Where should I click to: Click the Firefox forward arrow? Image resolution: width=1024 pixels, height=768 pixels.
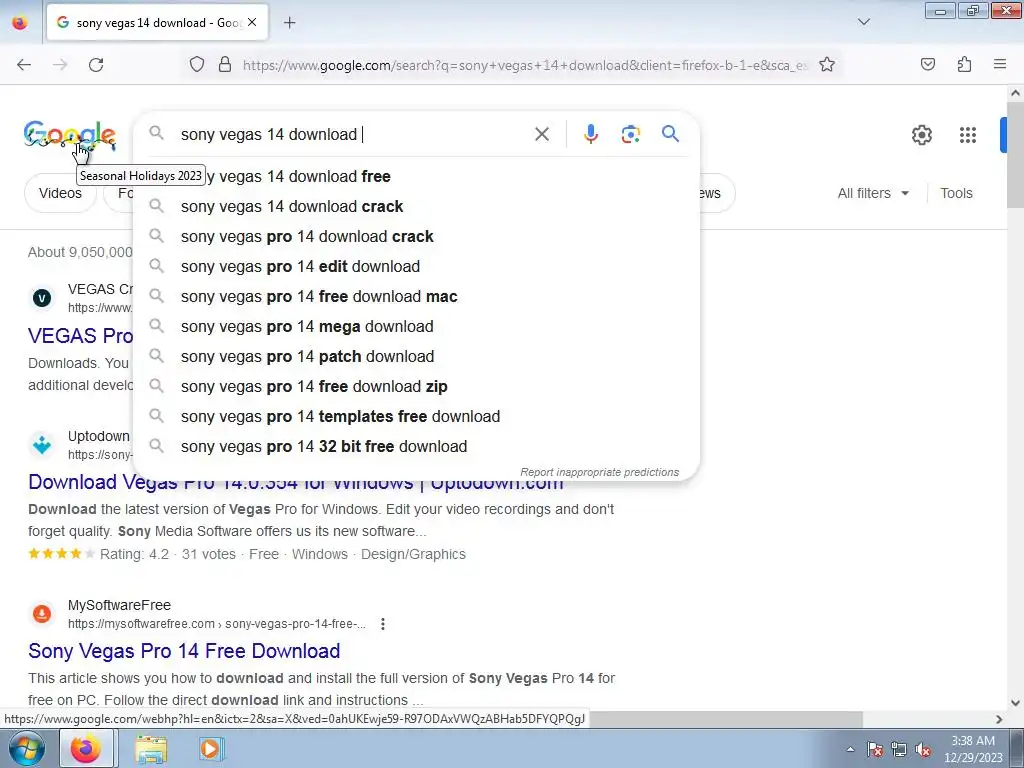(60, 65)
